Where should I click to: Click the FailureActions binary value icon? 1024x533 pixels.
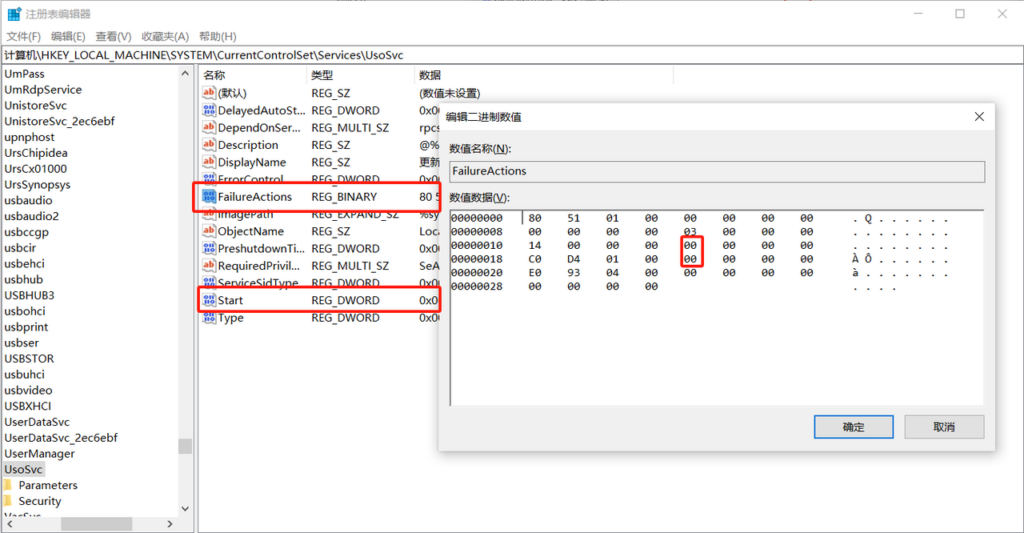(209, 197)
